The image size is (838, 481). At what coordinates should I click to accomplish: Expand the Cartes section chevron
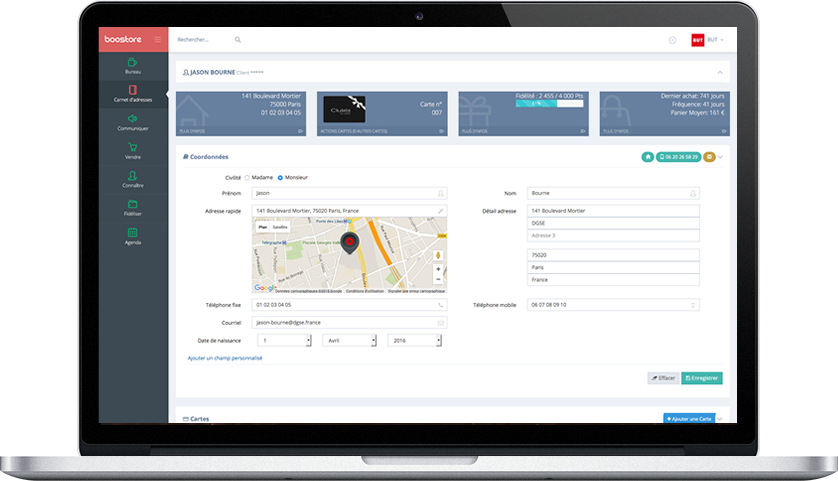tap(720, 418)
